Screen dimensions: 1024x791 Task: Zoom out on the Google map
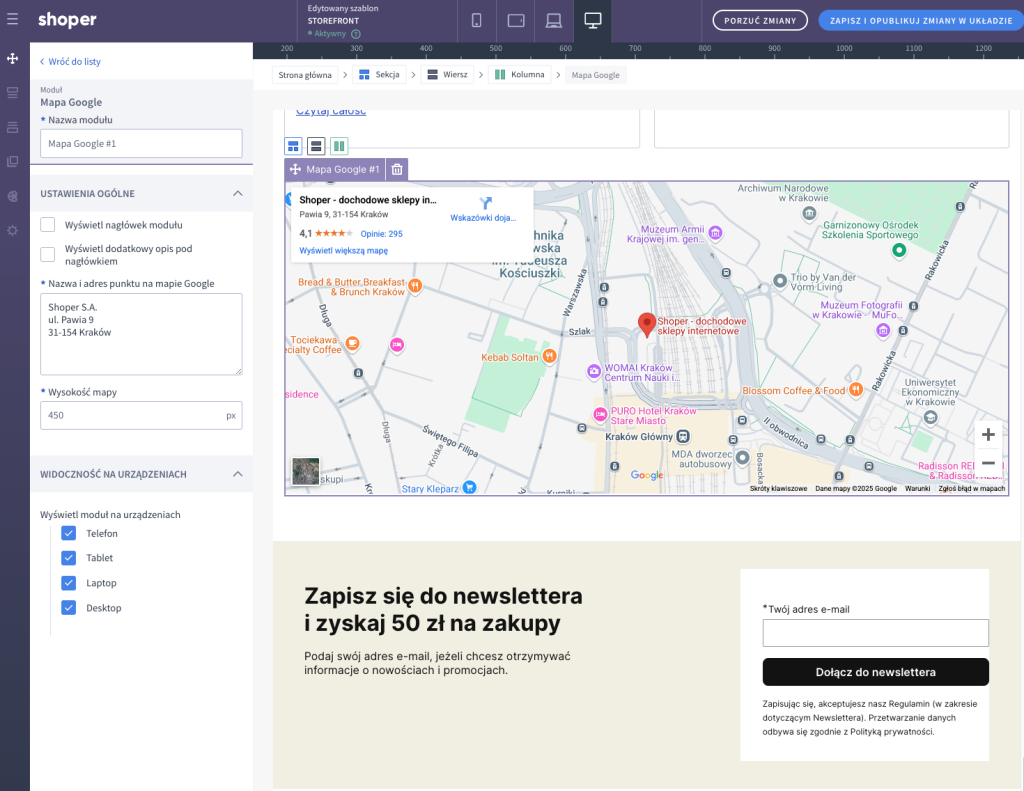coord(988,463)
